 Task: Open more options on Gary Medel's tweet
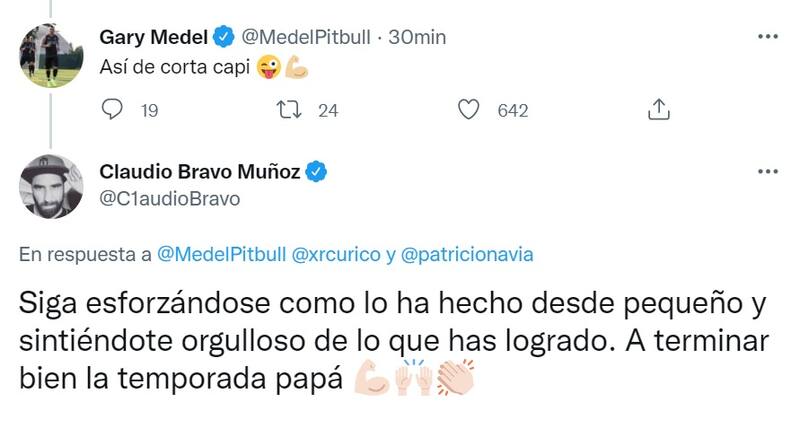(x=768, y=37)
